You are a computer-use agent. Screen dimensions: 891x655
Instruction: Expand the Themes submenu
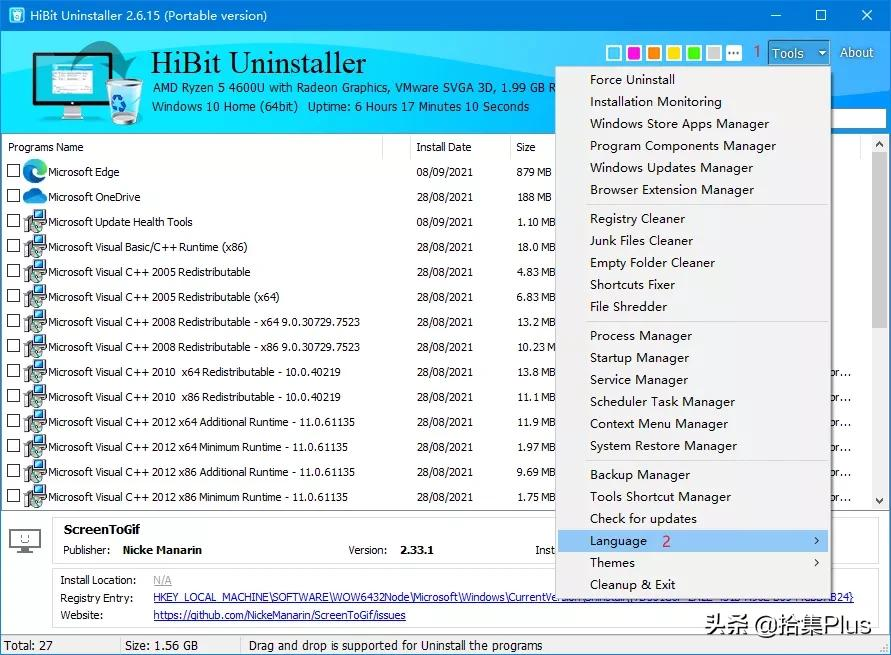(x=693, y=562)
